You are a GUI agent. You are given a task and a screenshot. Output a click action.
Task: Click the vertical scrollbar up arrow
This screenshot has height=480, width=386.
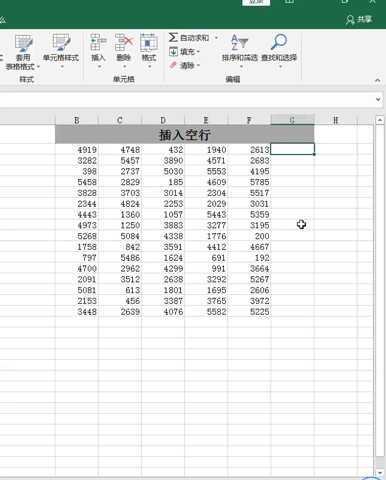[x=380, y=120]
